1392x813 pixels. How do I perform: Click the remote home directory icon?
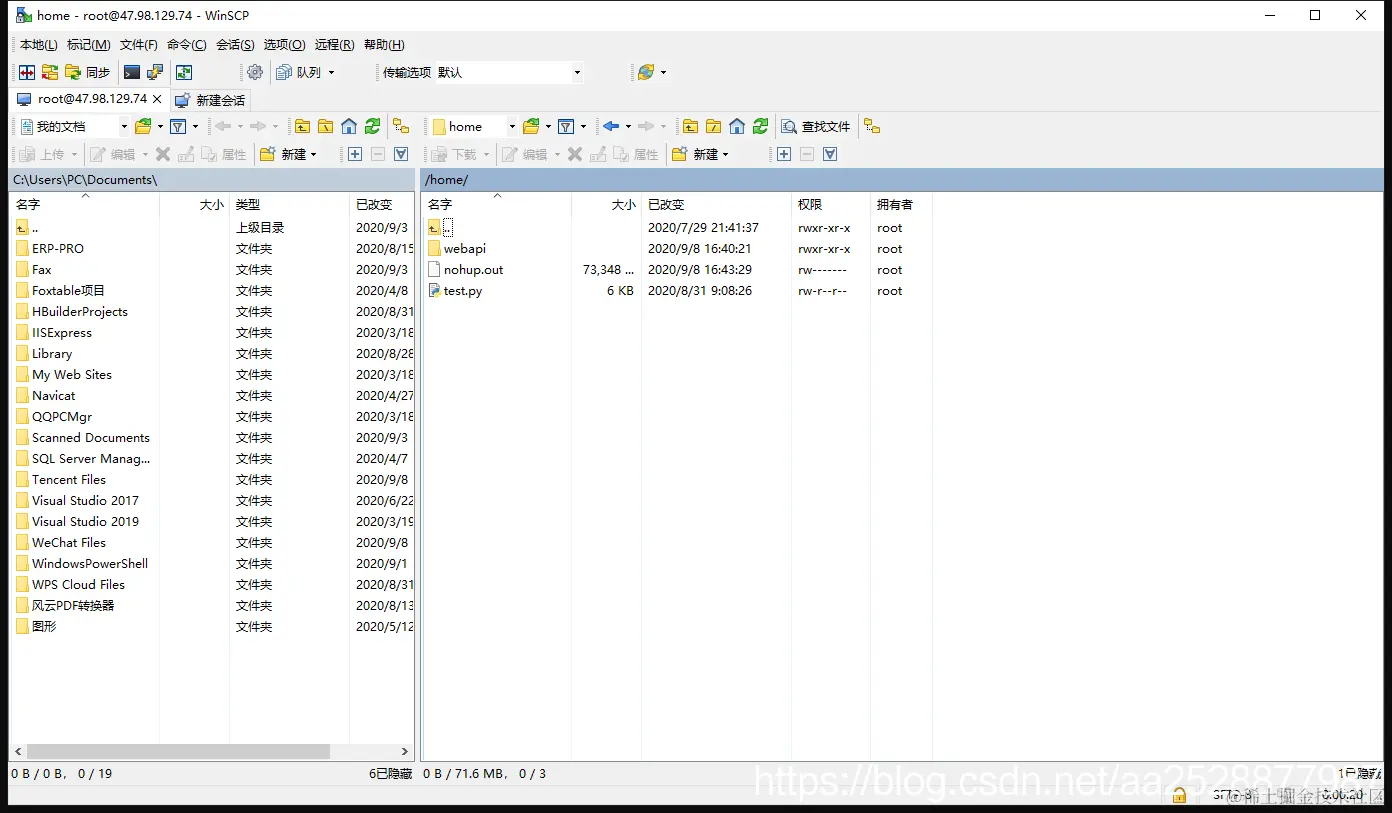click(737, 126)
